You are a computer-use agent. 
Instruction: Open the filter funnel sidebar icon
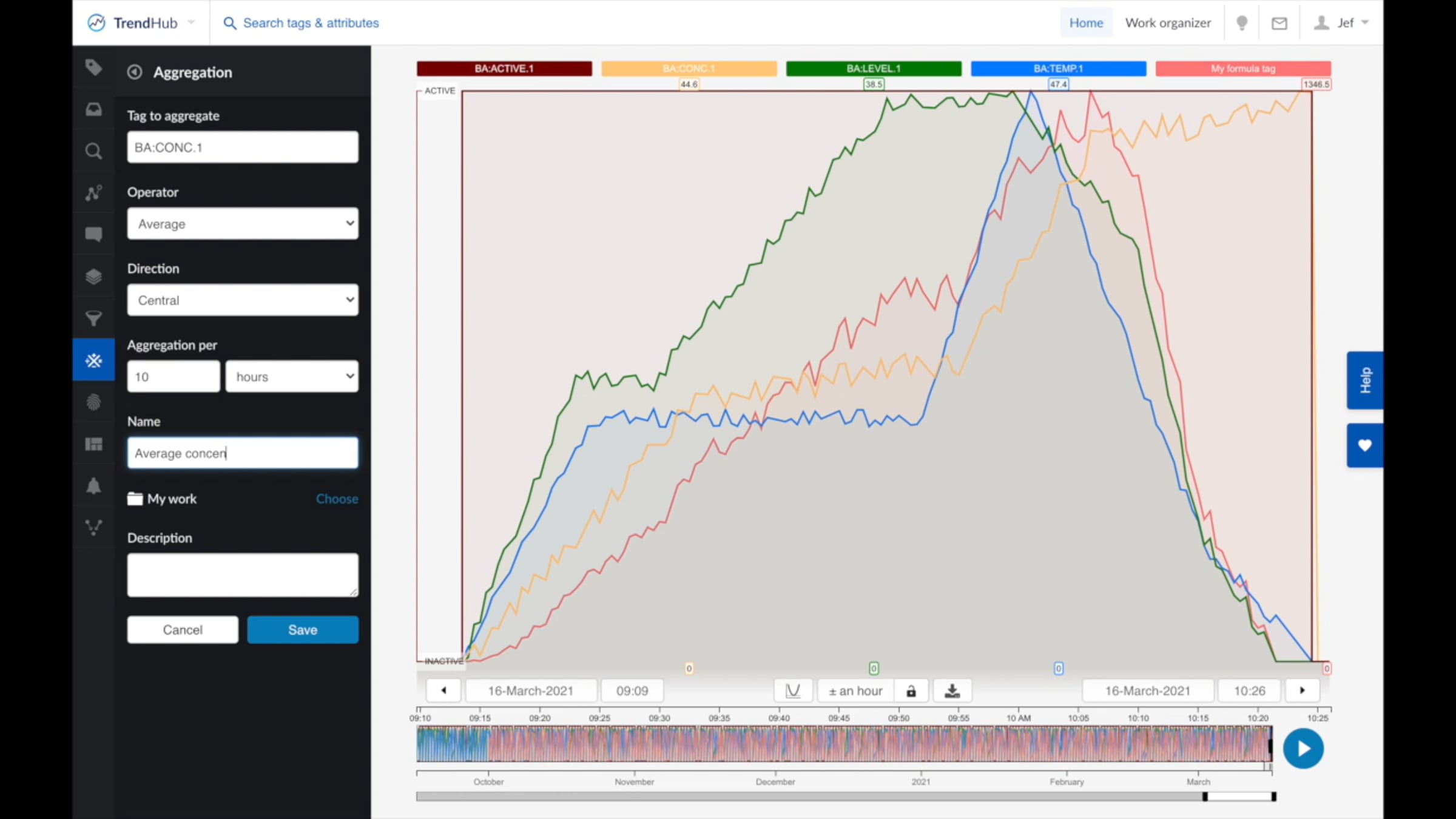[93, 318]
